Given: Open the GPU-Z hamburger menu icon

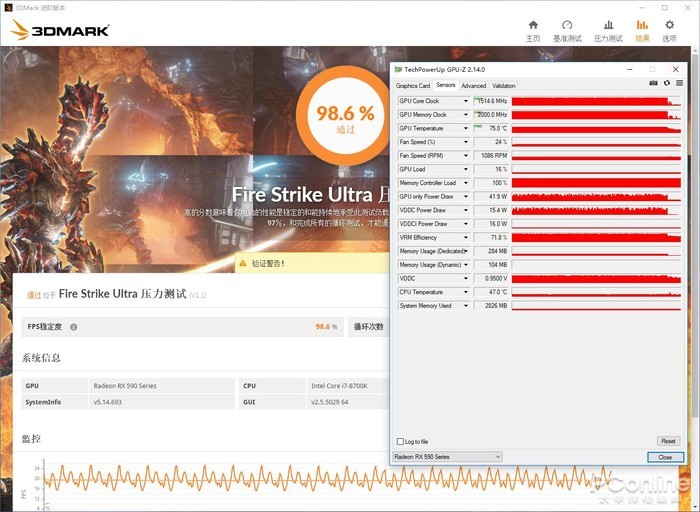Looking at the screenshot, I should pos(679,83).
